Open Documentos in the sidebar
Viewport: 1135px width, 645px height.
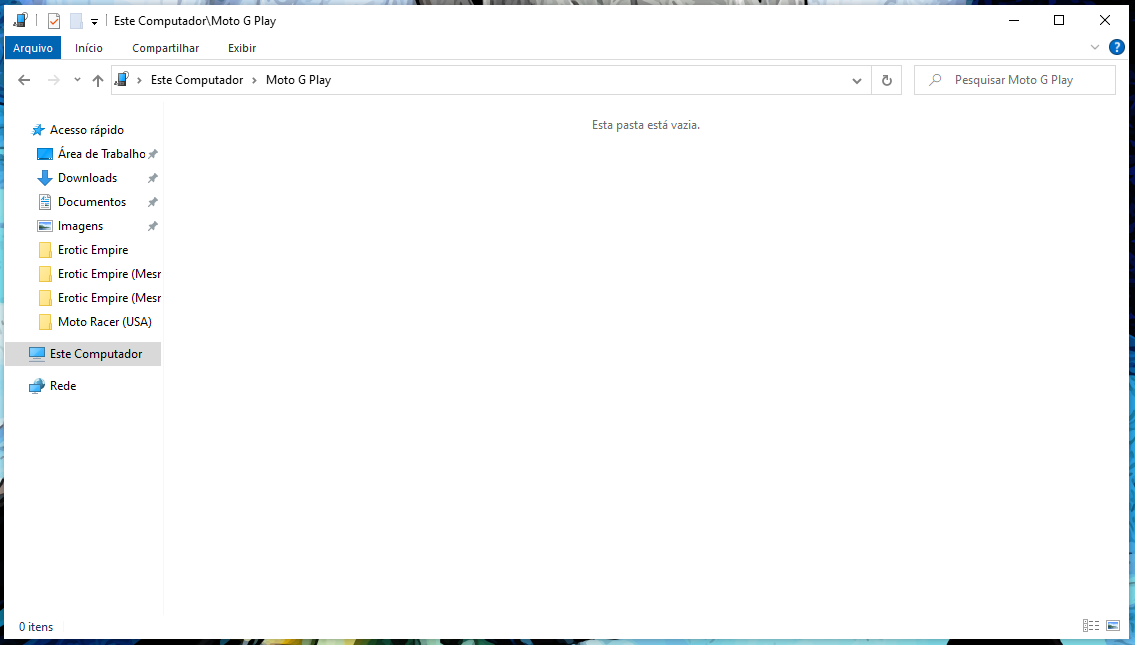pyautogui.click(x=92, y=202)
